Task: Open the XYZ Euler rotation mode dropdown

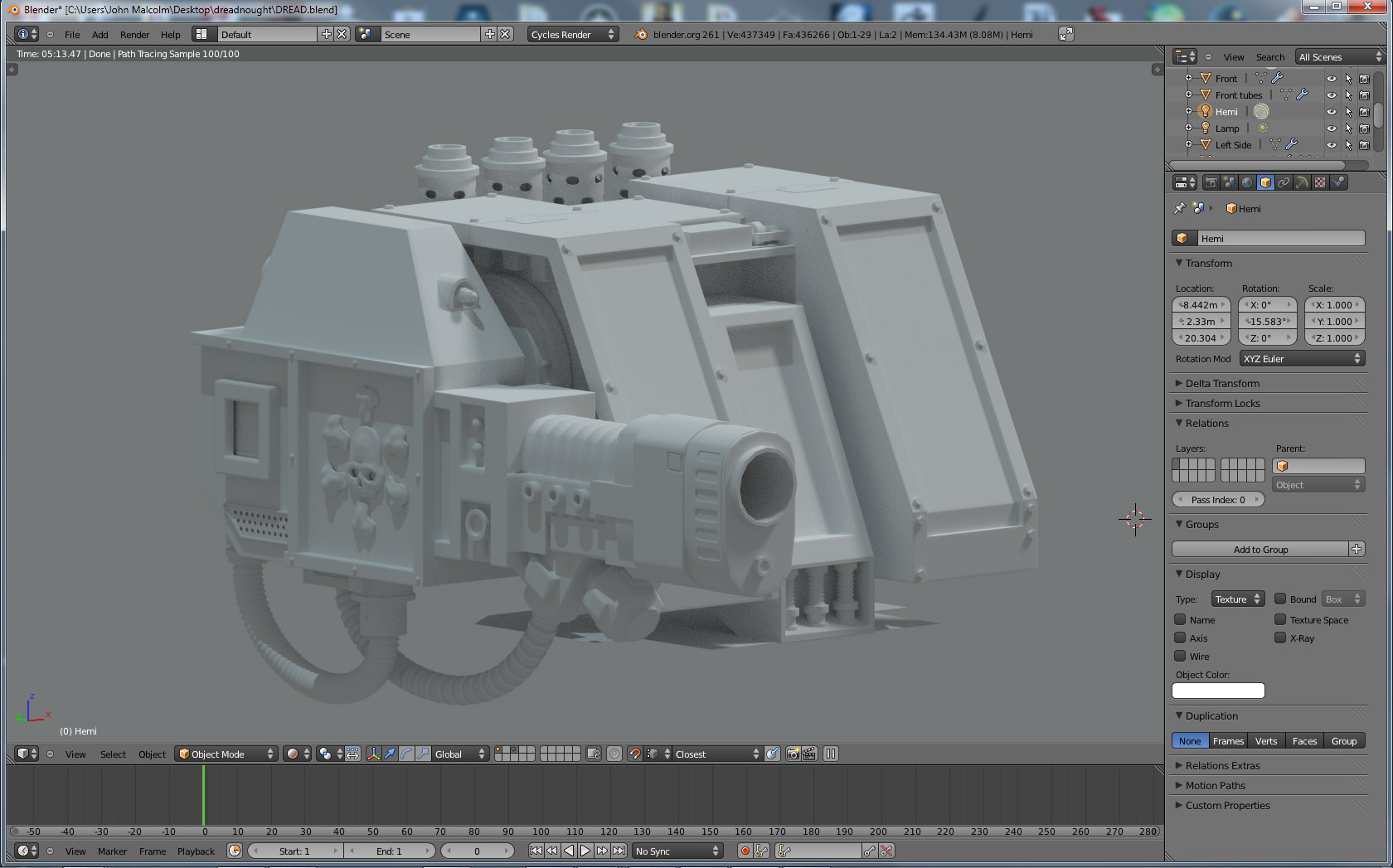Action: [x=1302, y=358]
